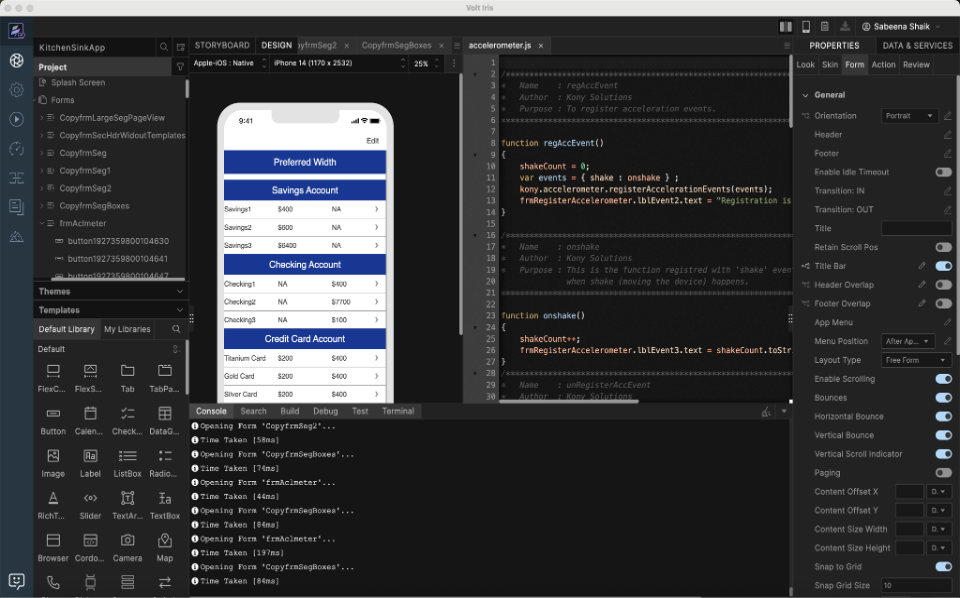Screen dimensions: 960x598
Task: Switch to the STORYBOARD view
Action: [221, 45]
